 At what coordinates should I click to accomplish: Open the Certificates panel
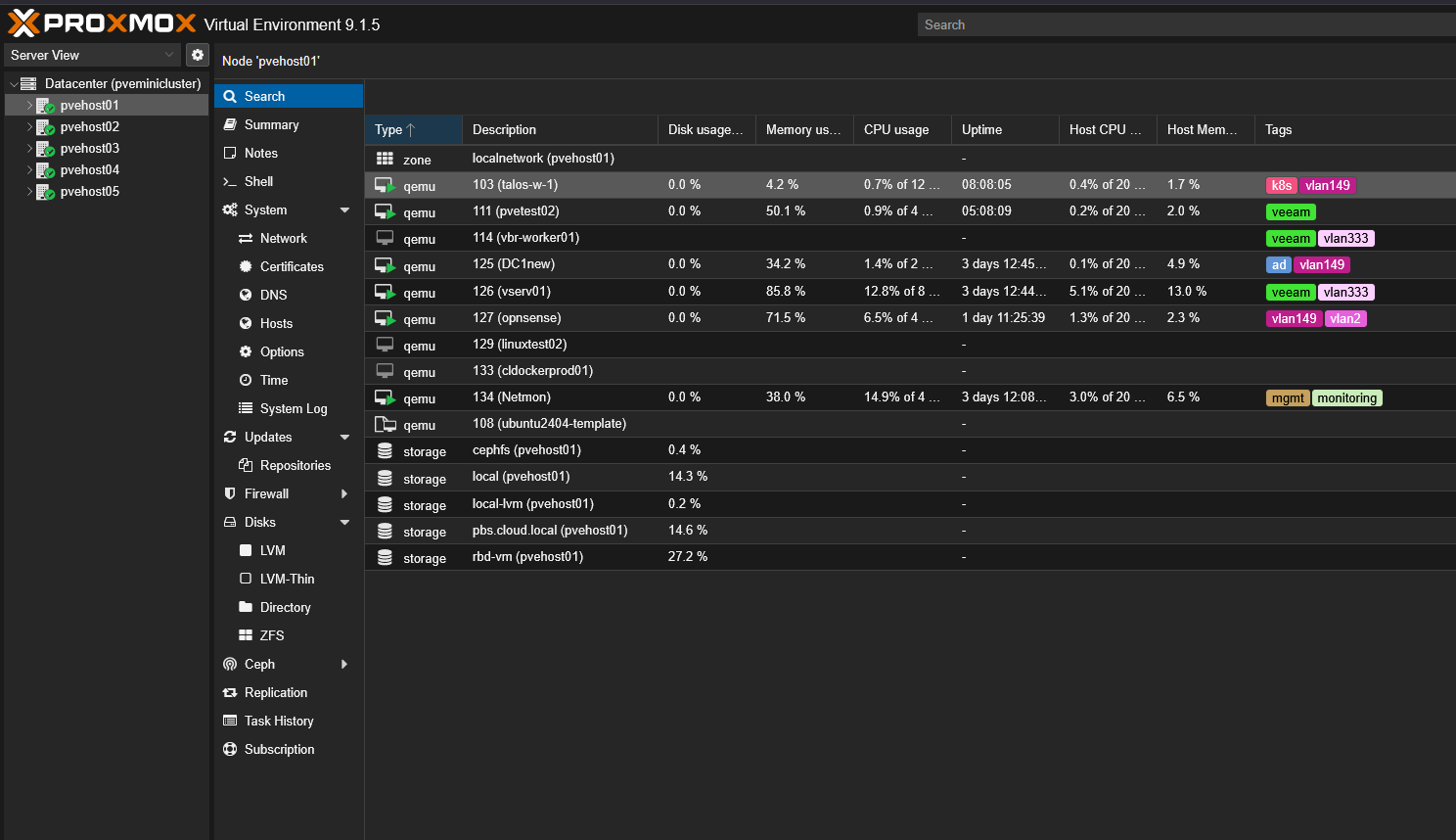coord(292,266)
